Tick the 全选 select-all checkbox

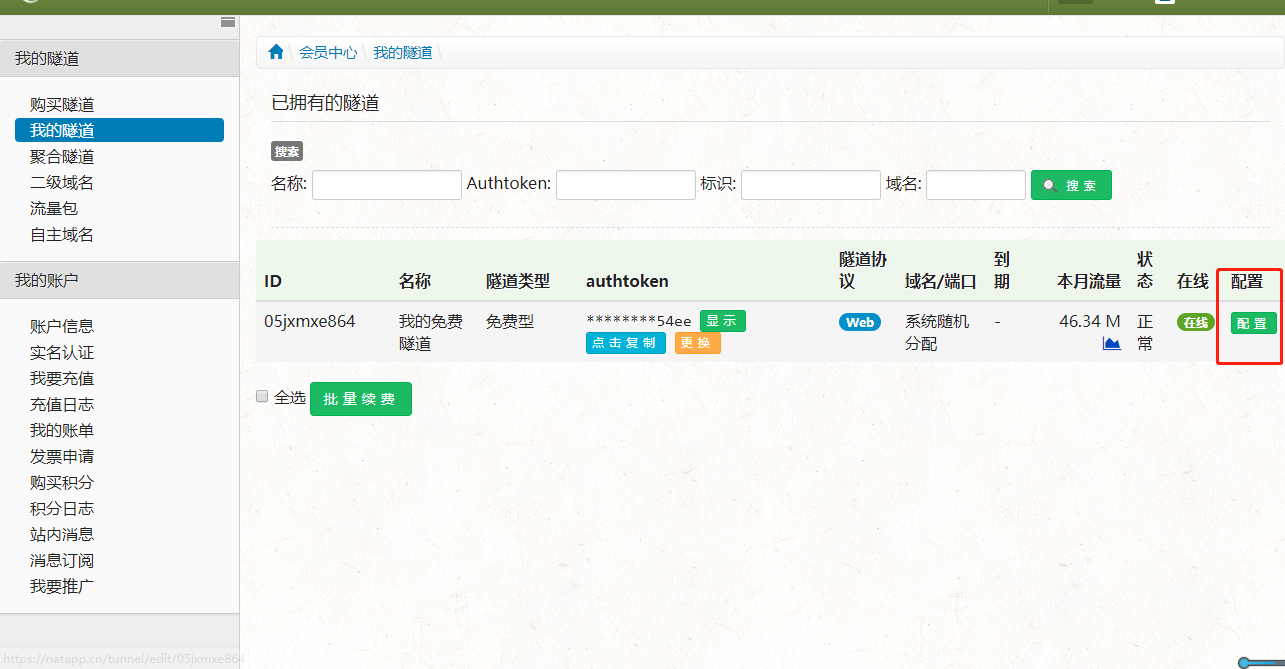tap(262, 396)
